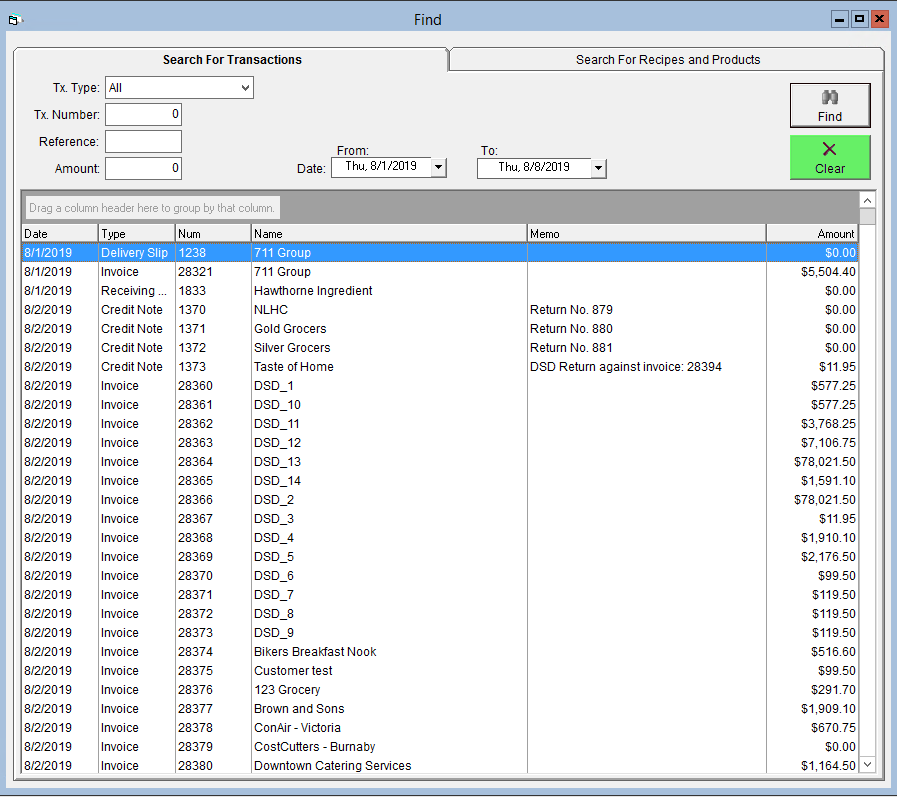This screenshot has width=897, height=797.
Task: Select the Customer test invoice
Action: coord(439,671)
